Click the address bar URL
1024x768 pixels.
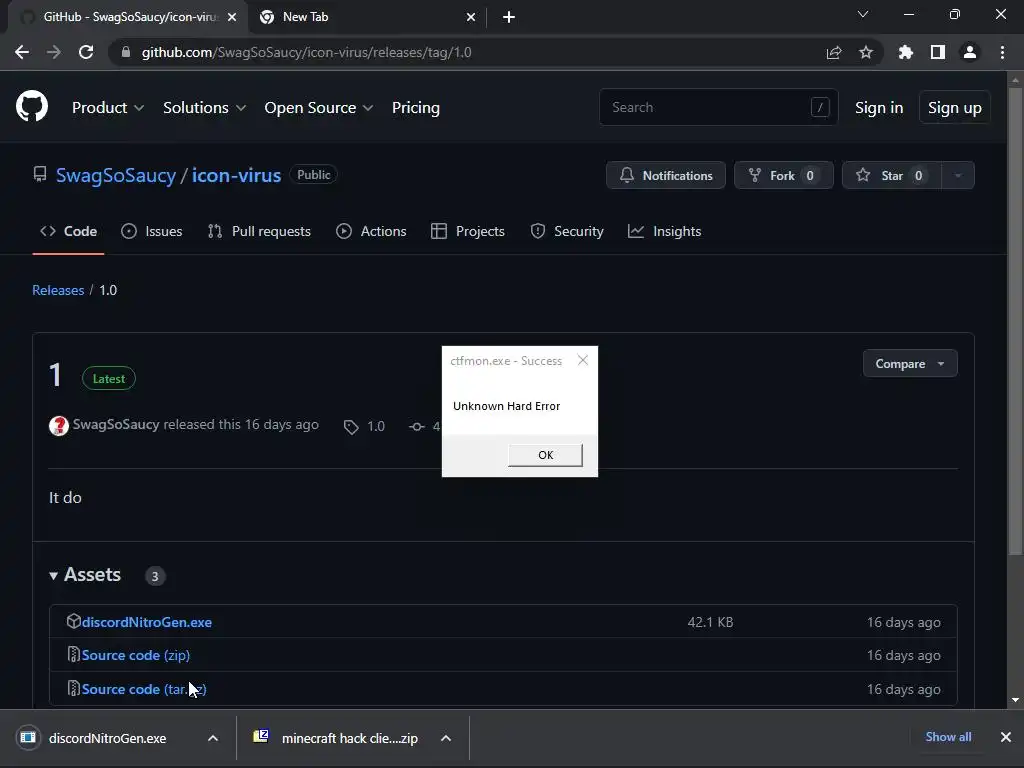[306, 52]
